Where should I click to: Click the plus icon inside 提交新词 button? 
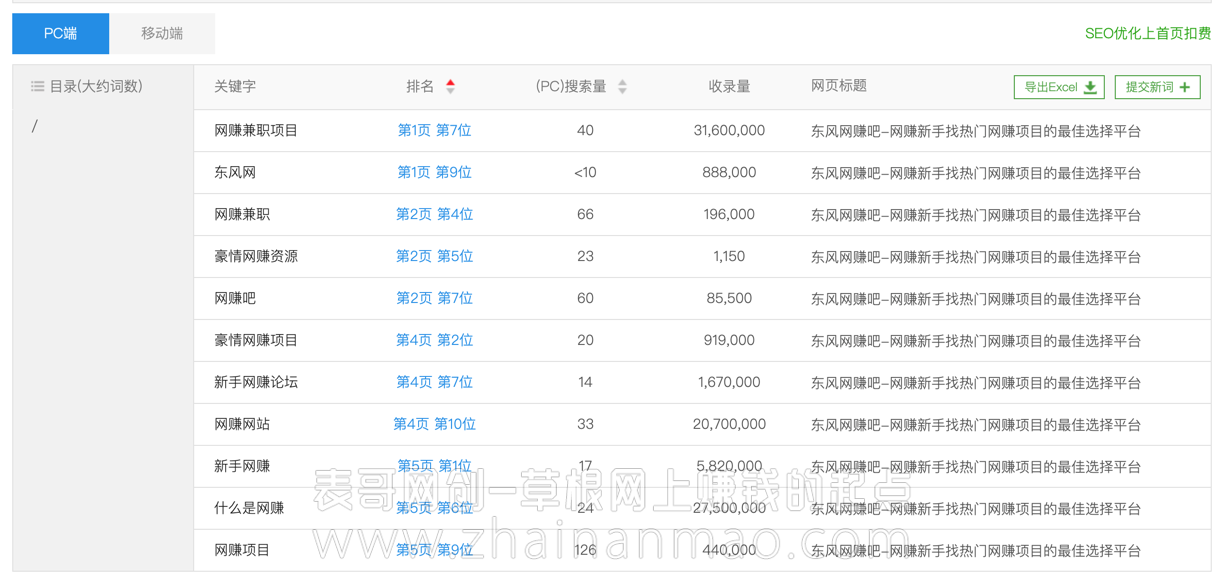click(1185, 87)
